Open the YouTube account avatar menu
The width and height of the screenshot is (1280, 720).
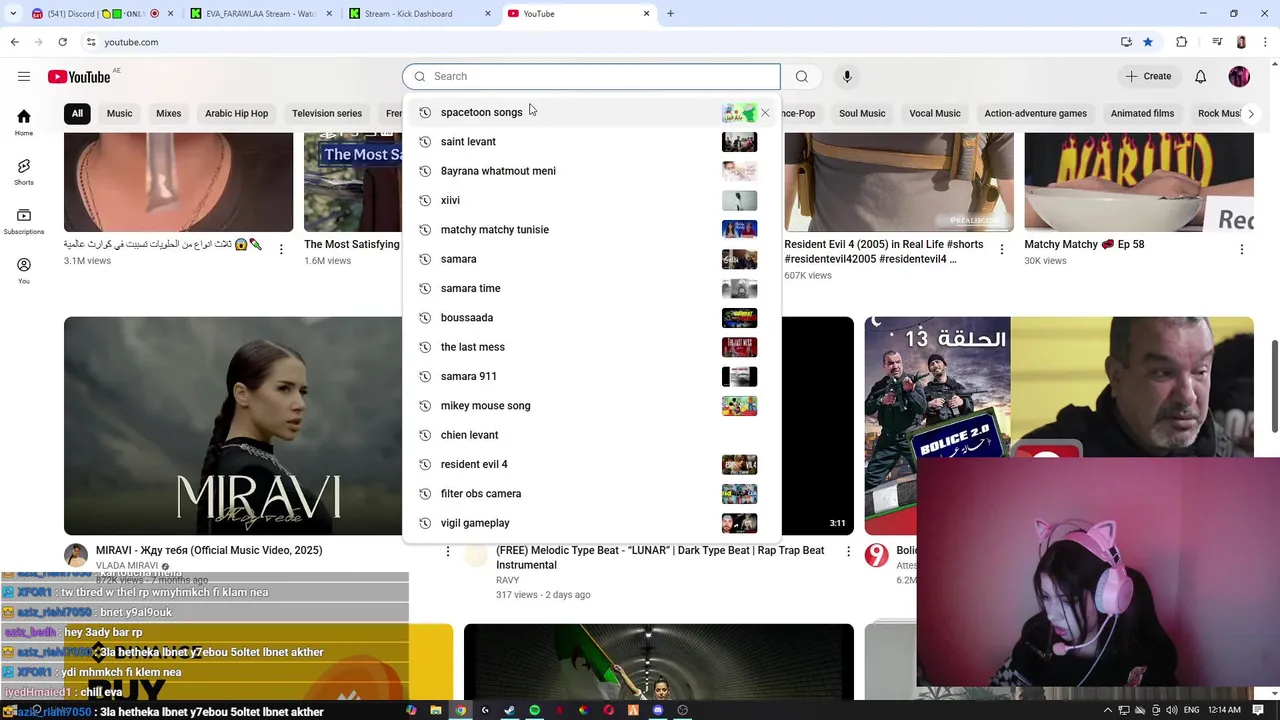click(x=1239, y=76)
